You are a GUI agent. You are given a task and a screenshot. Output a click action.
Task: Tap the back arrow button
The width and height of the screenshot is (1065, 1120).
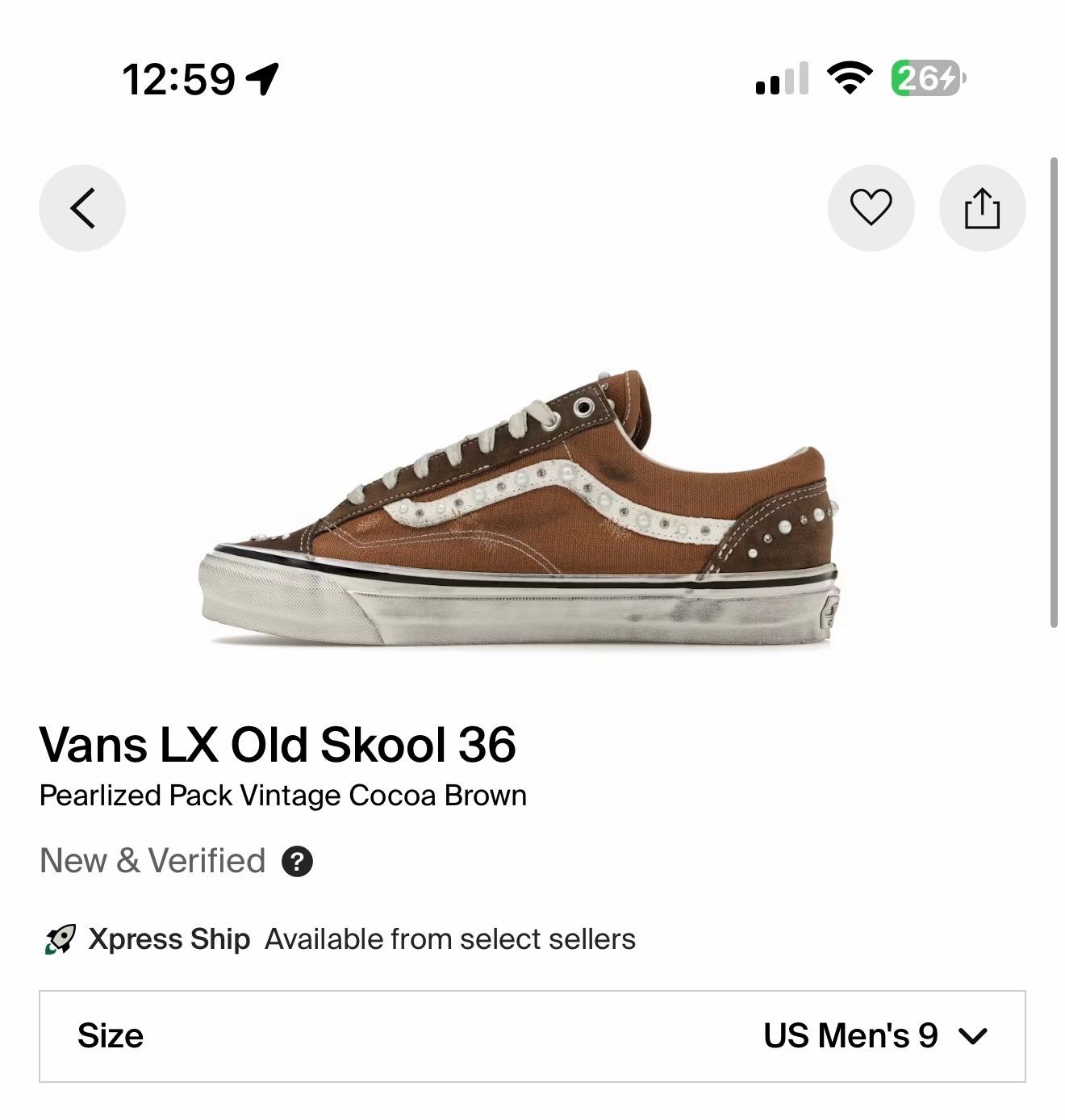click(82, 208)
